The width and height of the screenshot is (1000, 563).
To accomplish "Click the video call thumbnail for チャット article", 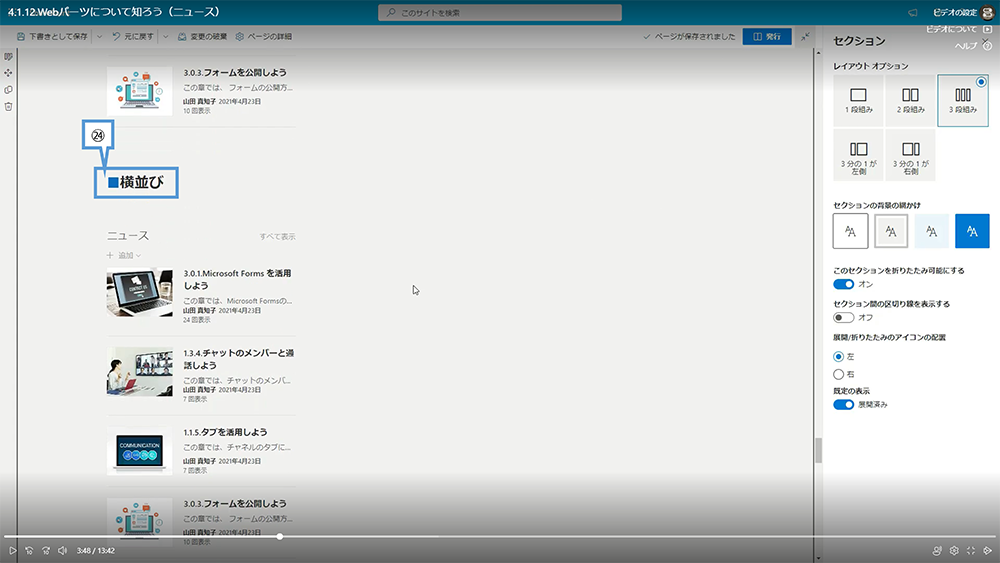I will [x=140, y=372].
